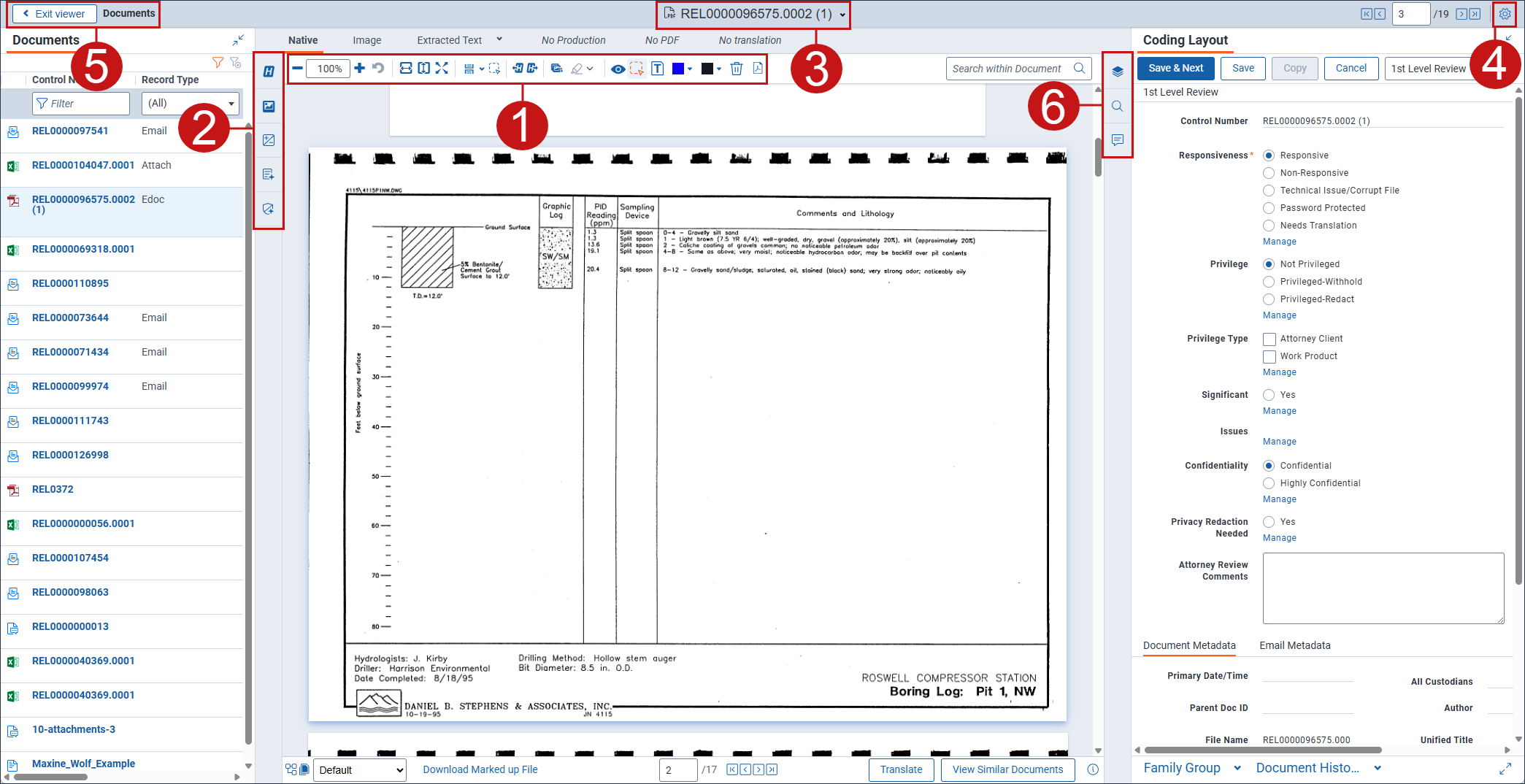Viewport: 1525px width, 784px height.
Task: Toggle markup visibility eye icon
Action: 618,69
